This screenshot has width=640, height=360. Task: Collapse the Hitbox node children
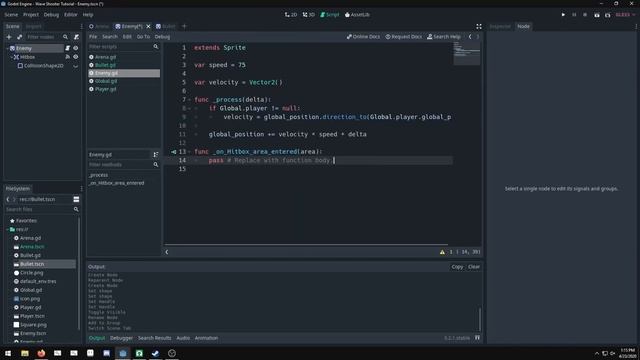pos(11,57)
